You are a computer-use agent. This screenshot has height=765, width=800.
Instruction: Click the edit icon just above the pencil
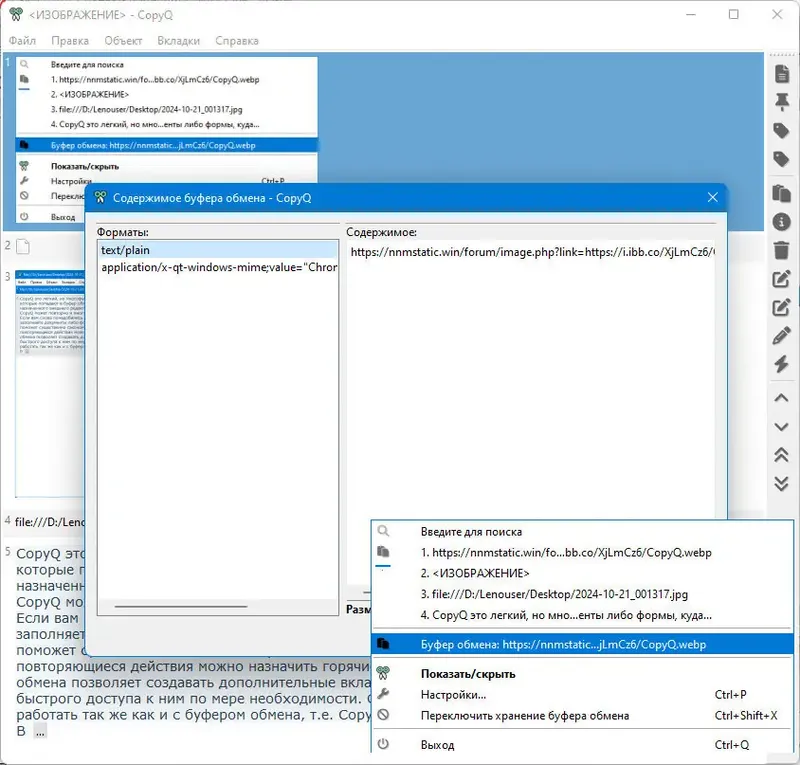click(x=782, y=307)
